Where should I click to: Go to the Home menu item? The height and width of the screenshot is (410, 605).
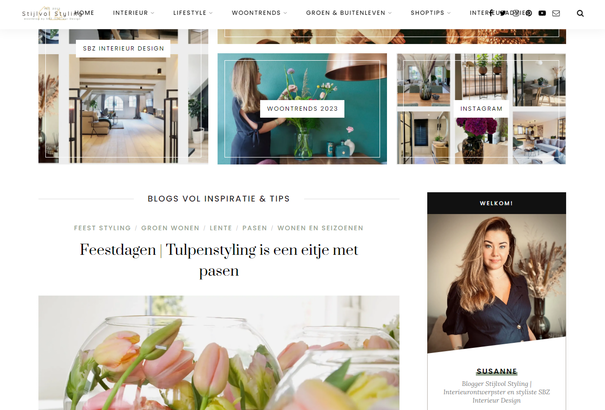(84, 13)
